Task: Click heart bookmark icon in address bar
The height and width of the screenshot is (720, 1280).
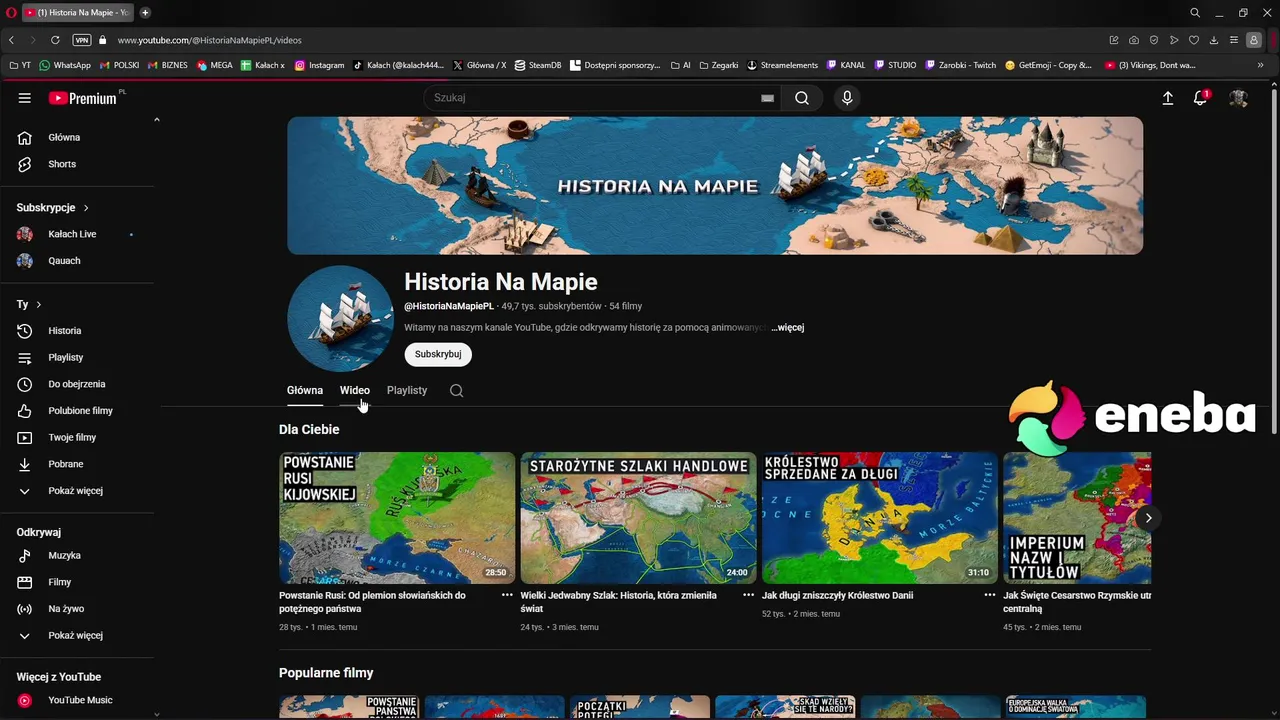Action: coord(1194,40)
